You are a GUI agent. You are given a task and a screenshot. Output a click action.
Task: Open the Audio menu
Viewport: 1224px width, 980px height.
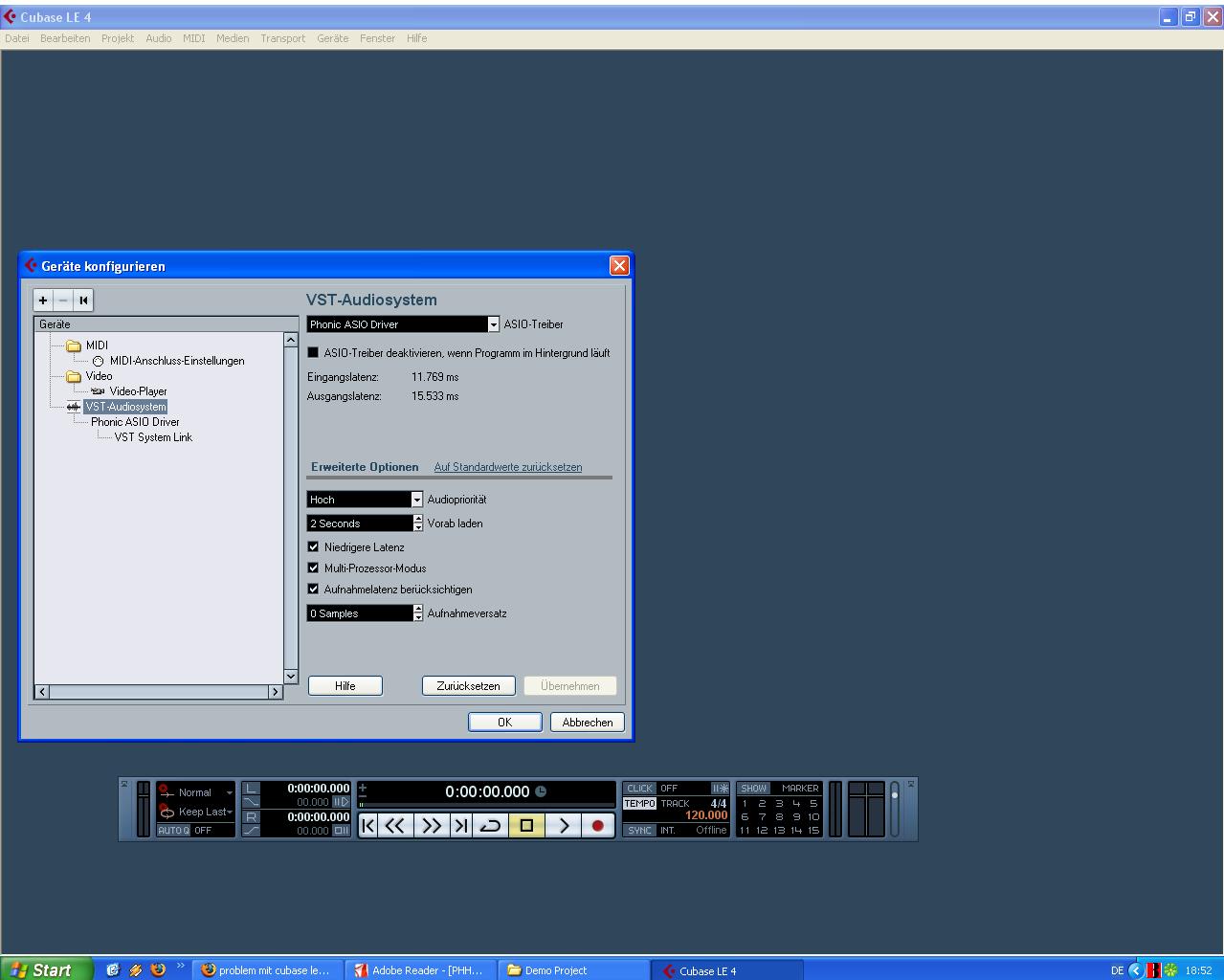coord(159,38)
